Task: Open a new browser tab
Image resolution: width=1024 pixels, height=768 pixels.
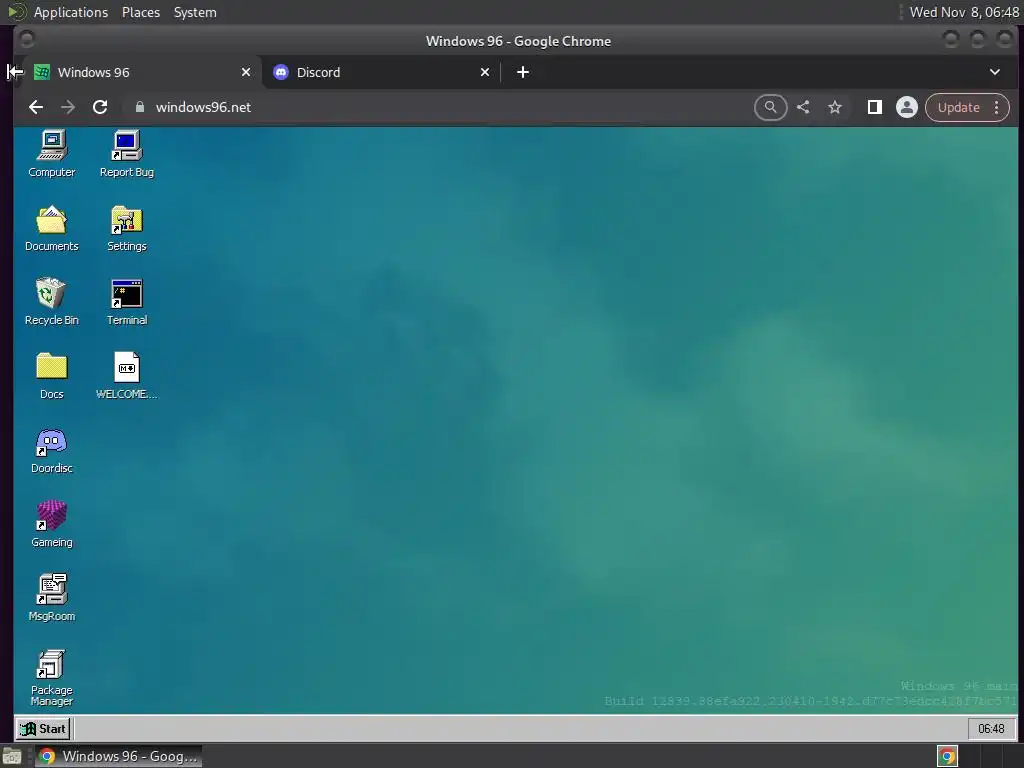Action: click(522, 72)
